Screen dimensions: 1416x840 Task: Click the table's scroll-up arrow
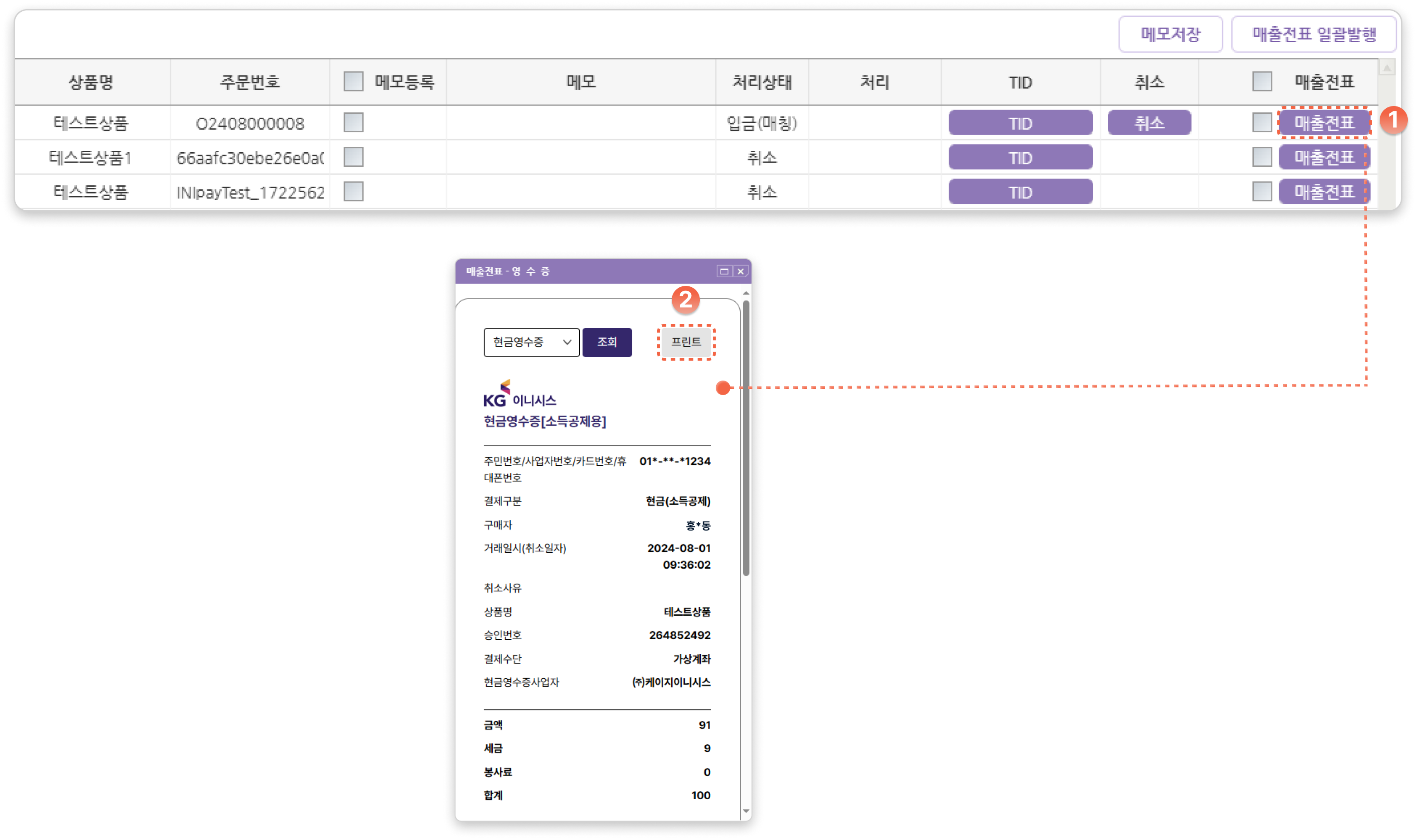coord(1387,68)
